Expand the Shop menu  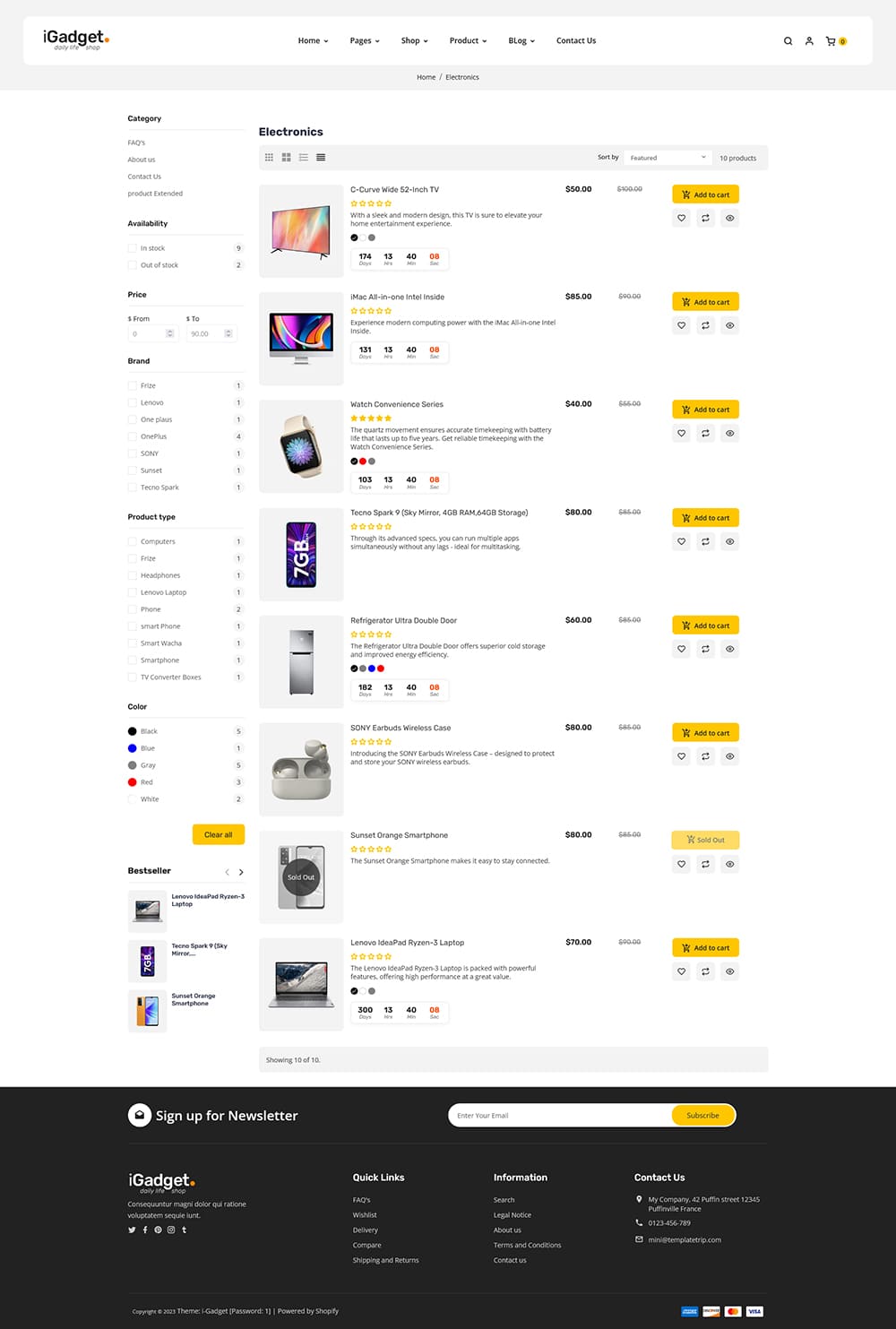tap(414, 41)
